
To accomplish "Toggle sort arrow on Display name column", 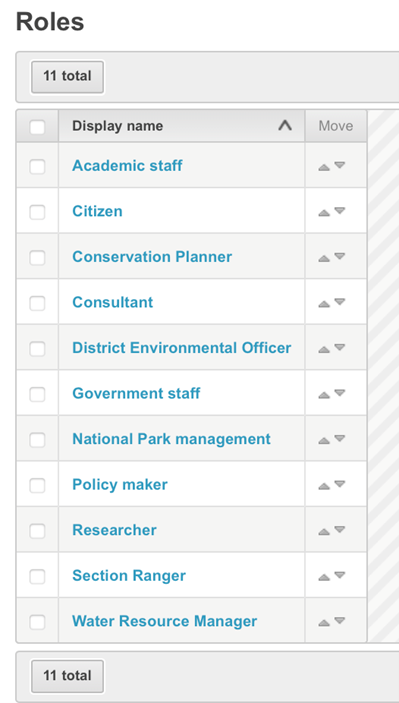I will (x=285, y=126).
